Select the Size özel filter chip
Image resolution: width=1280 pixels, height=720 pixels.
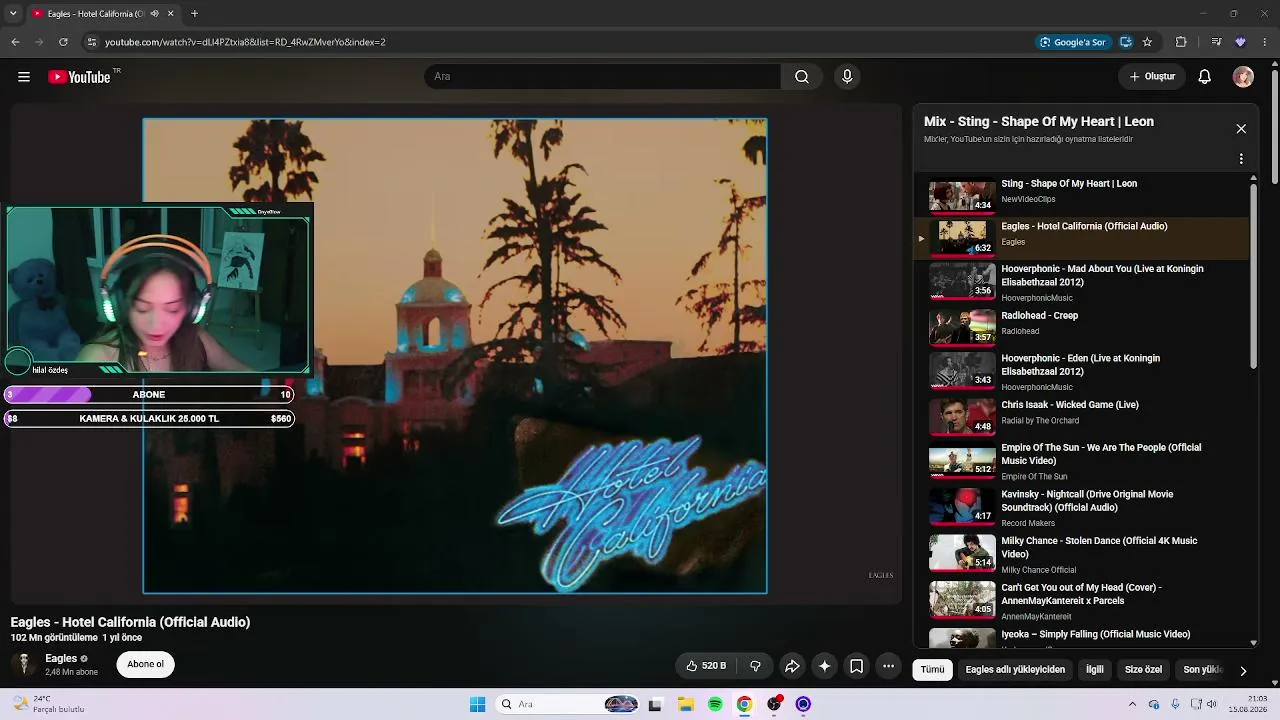1143,670
